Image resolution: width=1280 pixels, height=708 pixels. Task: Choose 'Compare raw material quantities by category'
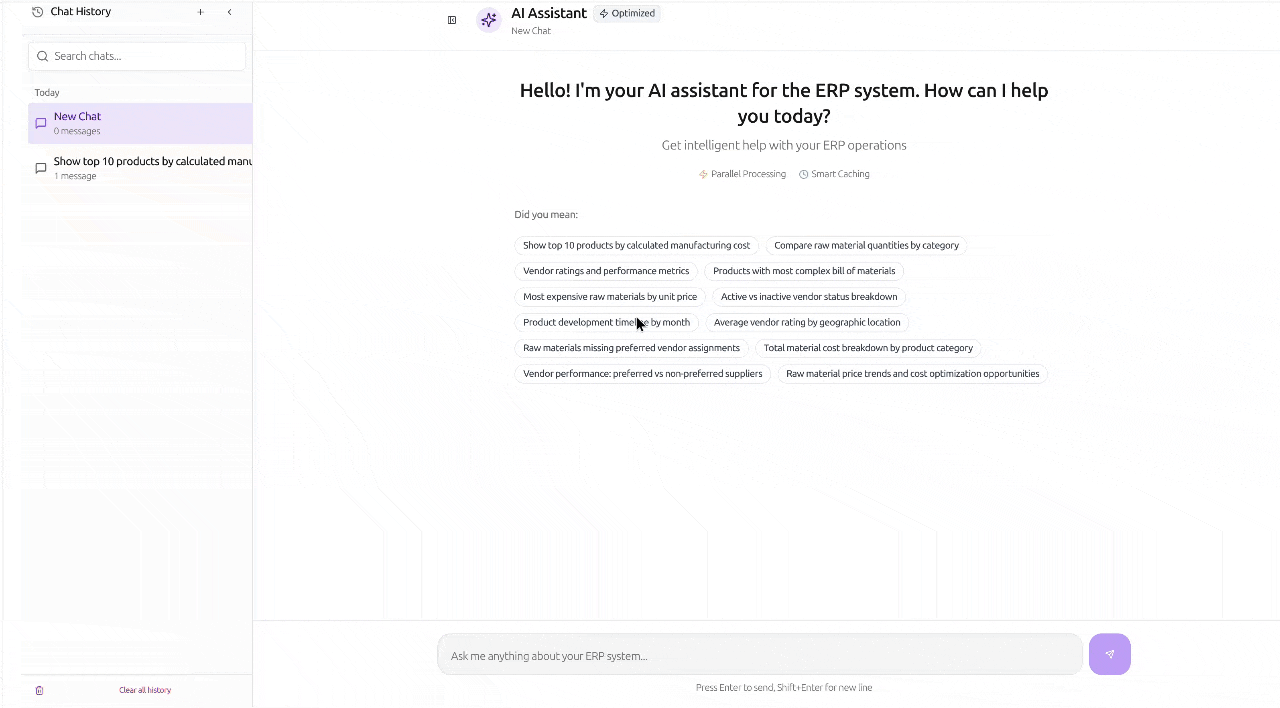tap(866, 245)
